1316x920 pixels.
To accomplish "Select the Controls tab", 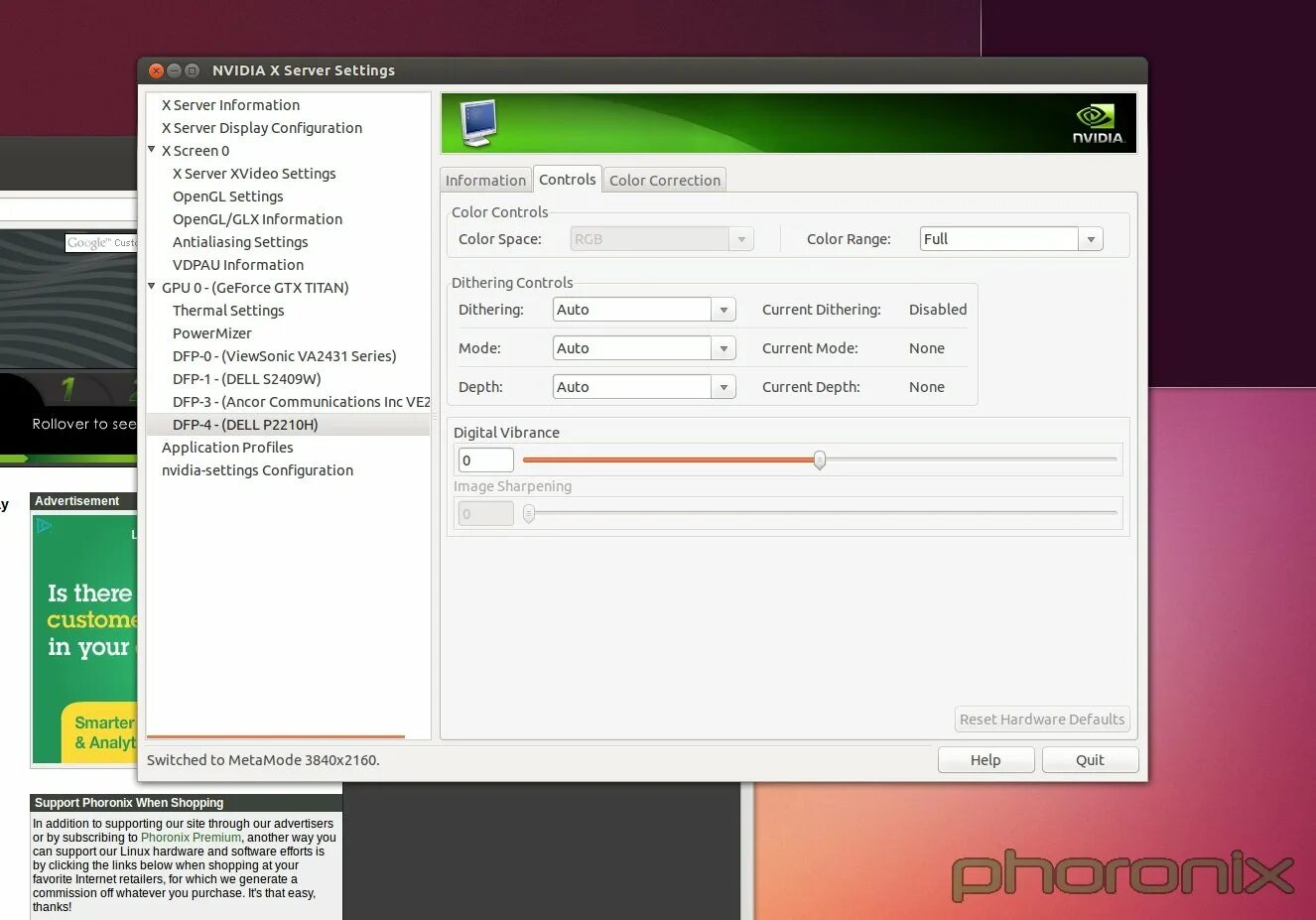I will 568,179.
